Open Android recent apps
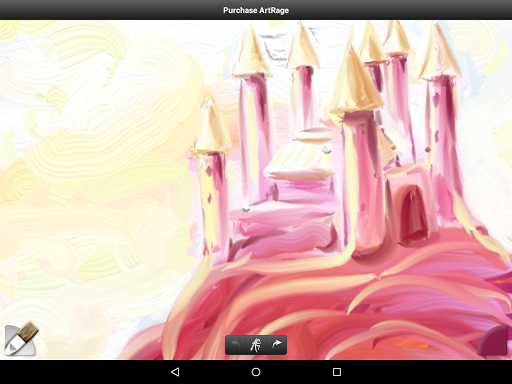 point(337,372)
